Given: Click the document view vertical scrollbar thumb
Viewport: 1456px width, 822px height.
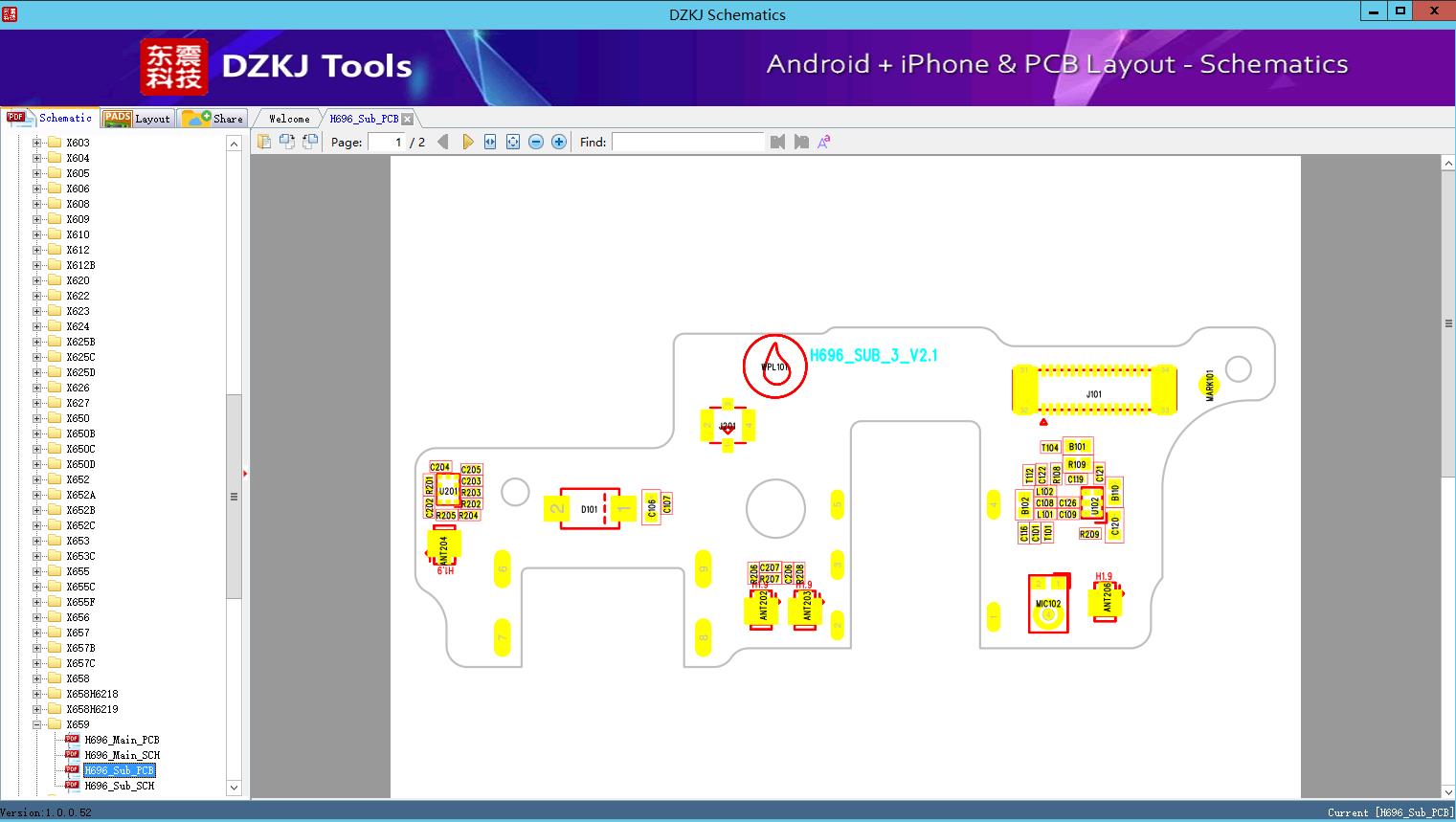Looking at the screenshot, I should (x=1448, y=323).
